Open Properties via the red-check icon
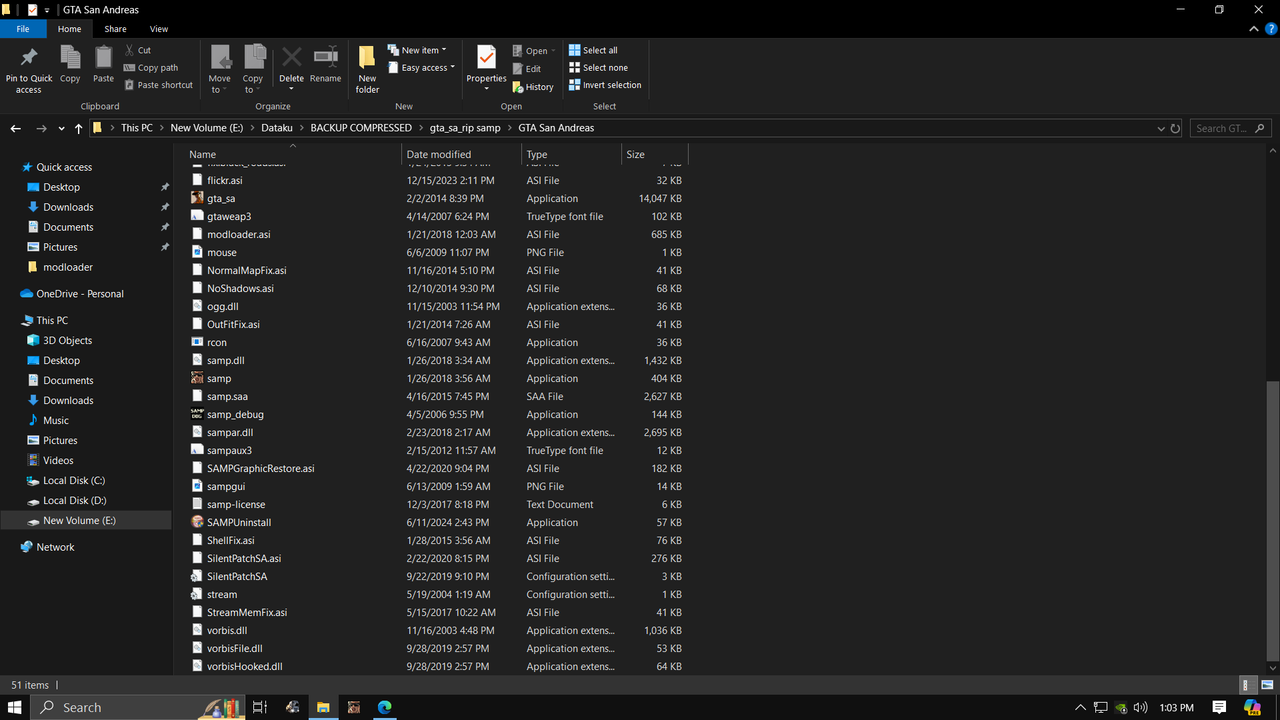The width and height of the screenshot is (1280, 720). coord(486,56)
